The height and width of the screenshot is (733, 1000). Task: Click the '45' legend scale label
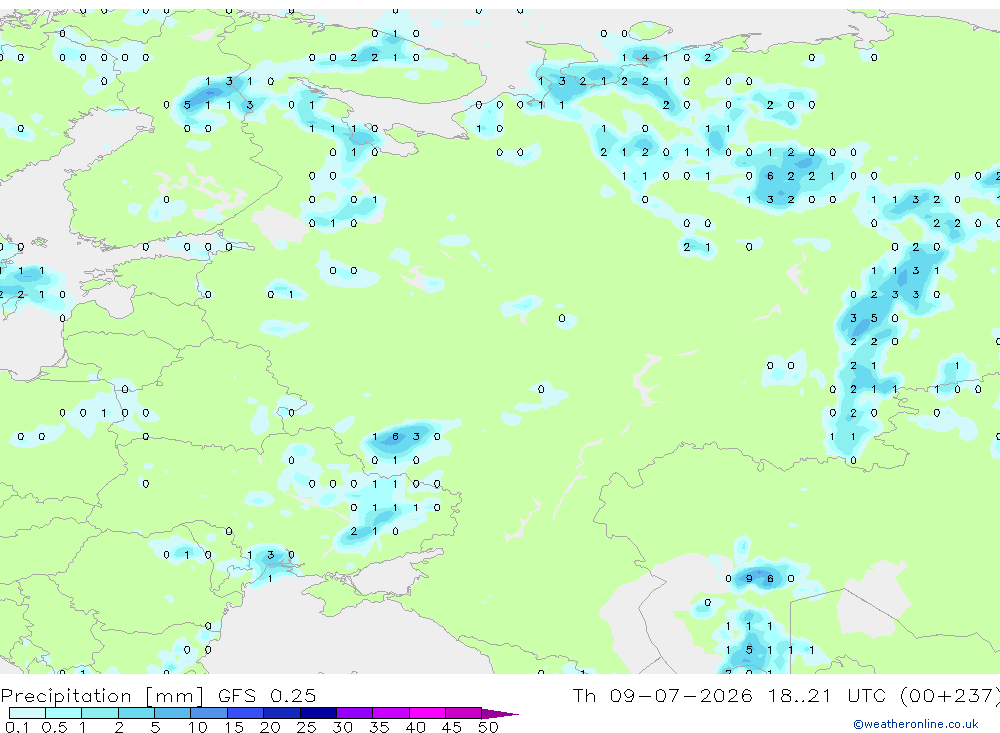click(x=452, y=727)
